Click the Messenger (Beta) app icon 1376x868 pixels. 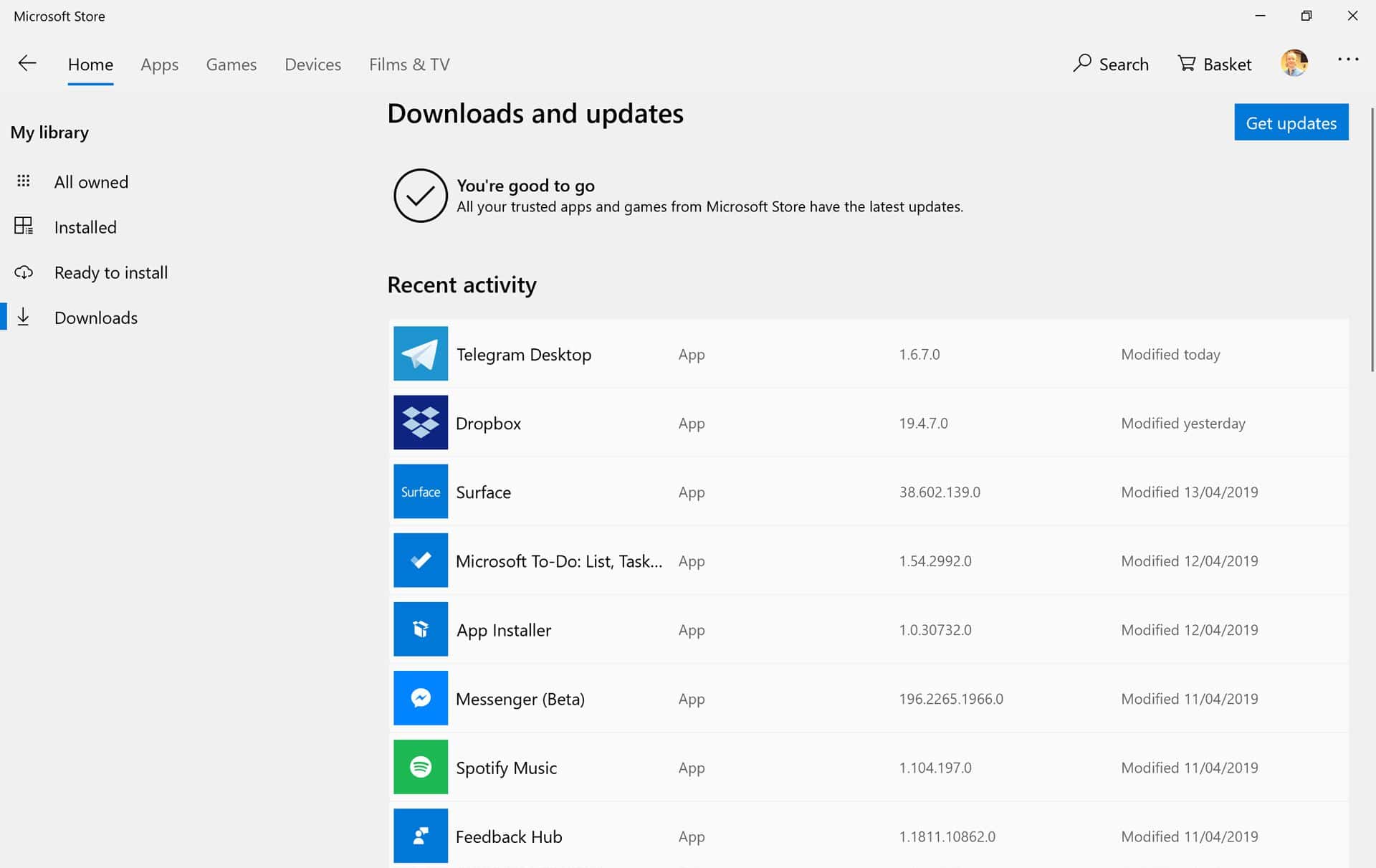coord(421,697)
